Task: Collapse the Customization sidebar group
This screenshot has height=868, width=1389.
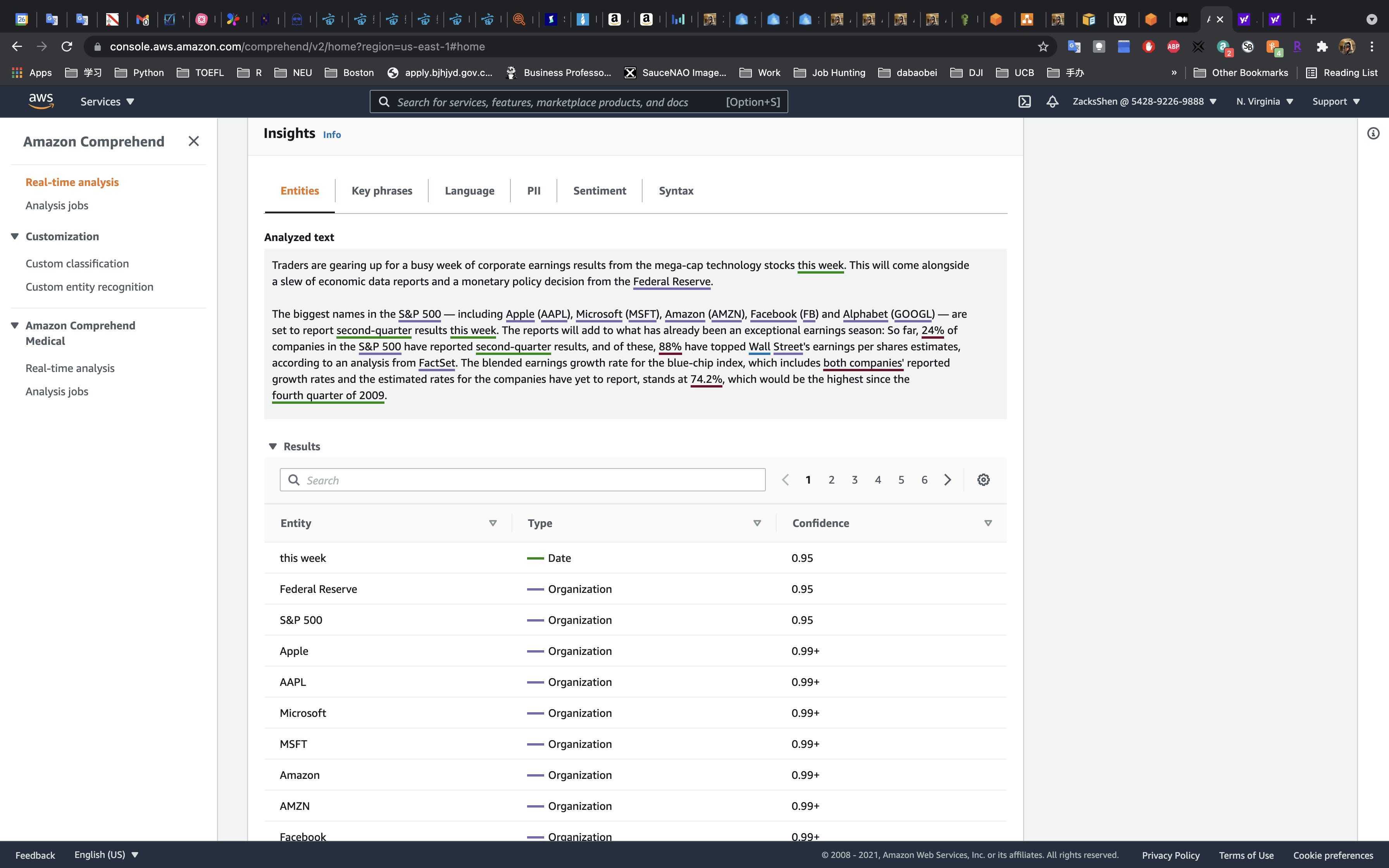Action: tap(15, 236)
